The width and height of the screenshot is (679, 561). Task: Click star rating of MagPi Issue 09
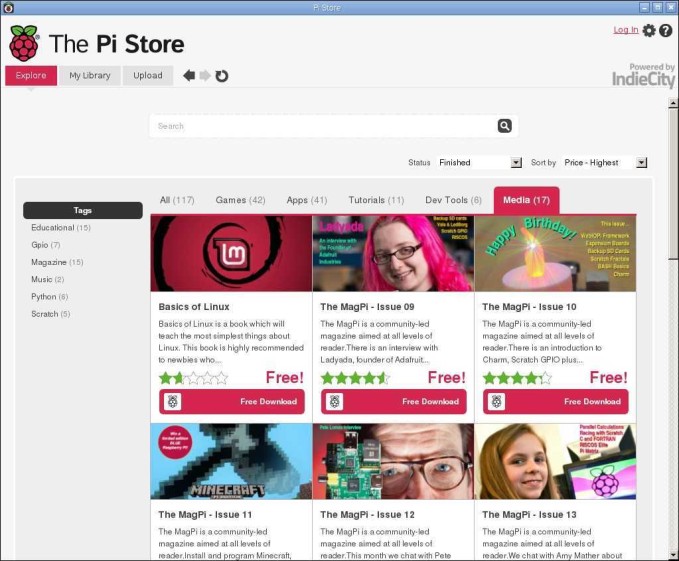355,378
